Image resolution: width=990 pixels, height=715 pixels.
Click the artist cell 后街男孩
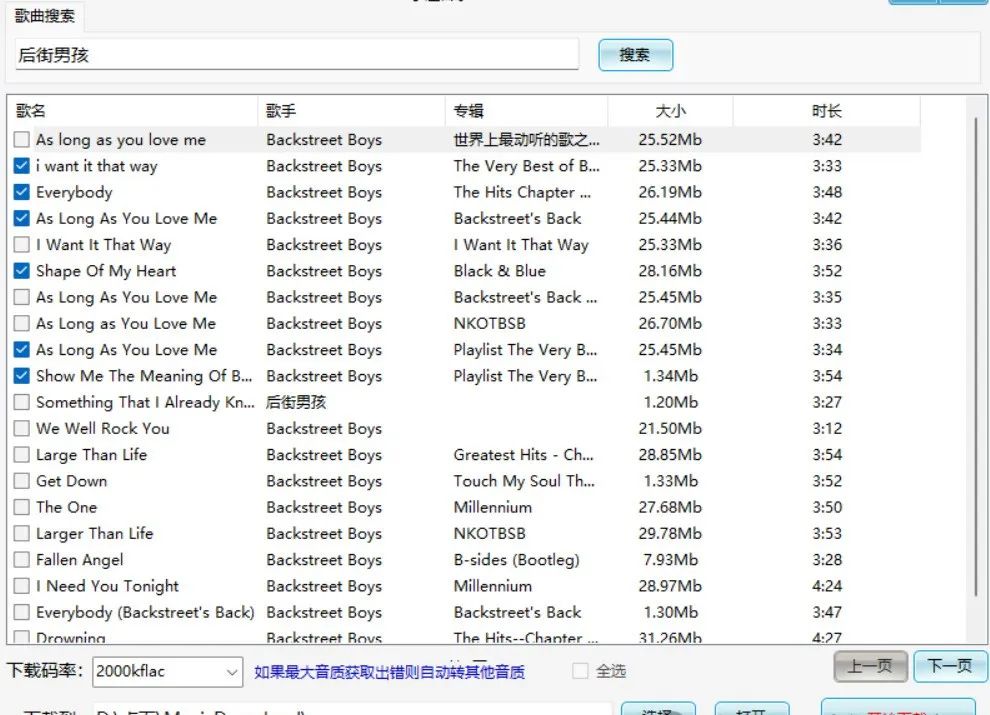296,402
